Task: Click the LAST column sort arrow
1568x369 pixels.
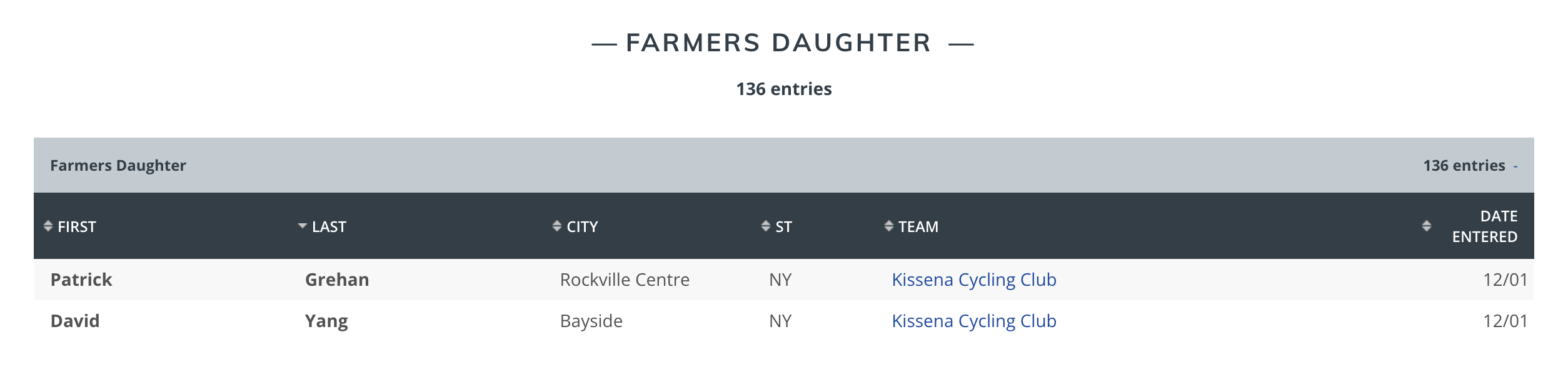Action: click(x=303, y=226)
